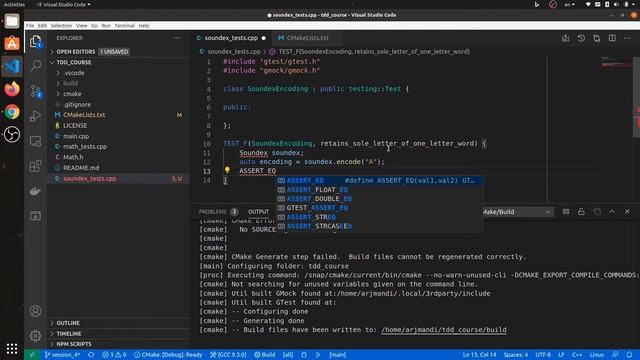Open the Extensions view
The width and height of the screenshot is (640, 360).
(36, 166)
